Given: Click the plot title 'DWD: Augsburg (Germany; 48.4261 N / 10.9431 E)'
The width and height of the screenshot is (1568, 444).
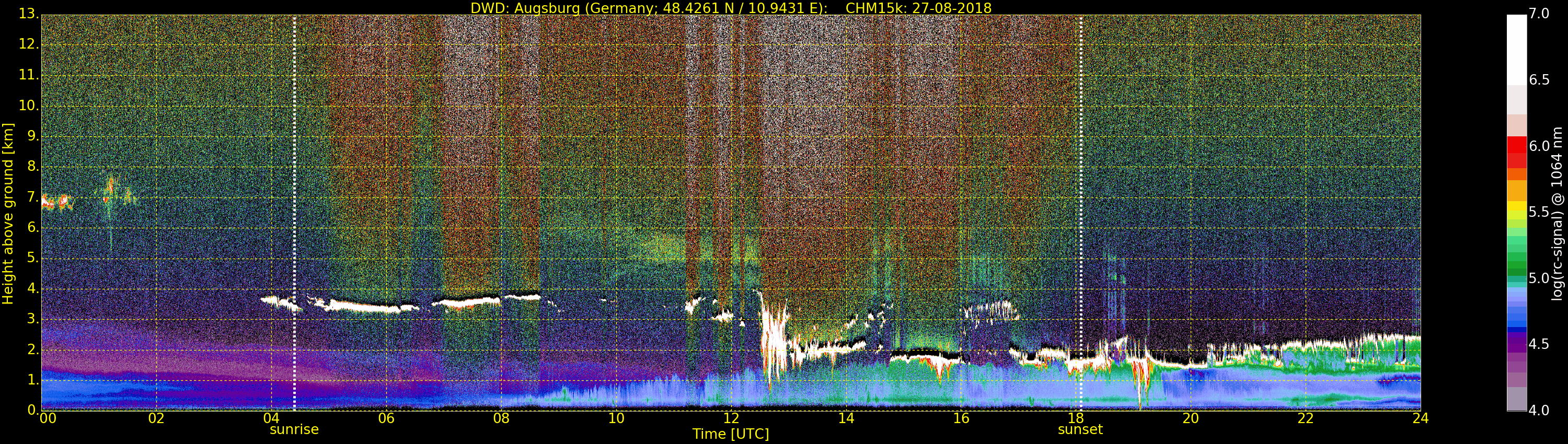Looking at the screenshot, I should click(648, 8).
